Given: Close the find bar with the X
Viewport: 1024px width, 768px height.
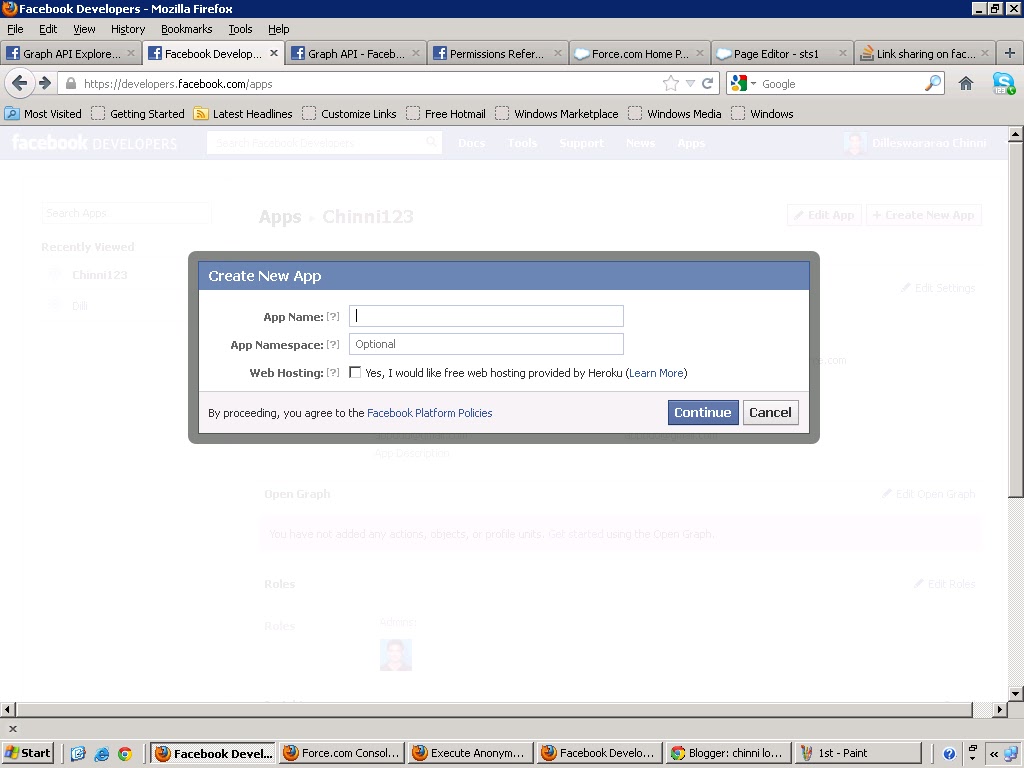Looking at the screenshot, I should [x=12, y=728].
